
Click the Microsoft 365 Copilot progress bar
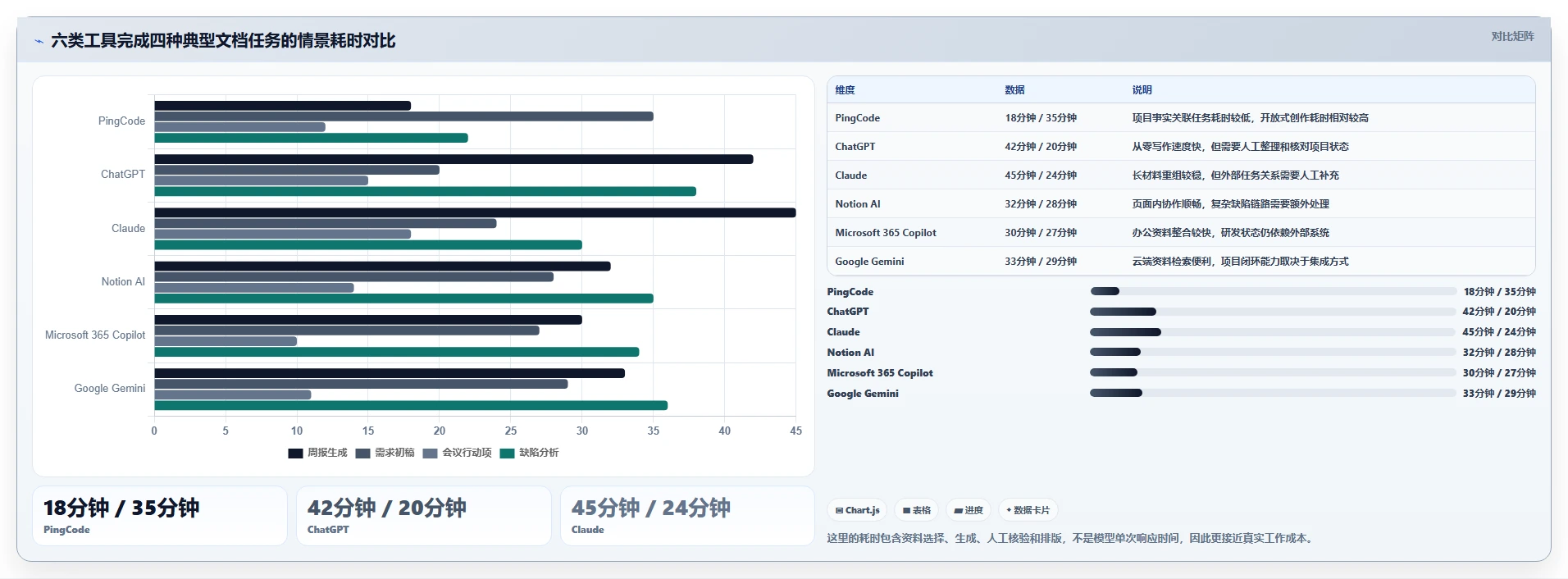tap(1273, 372)
